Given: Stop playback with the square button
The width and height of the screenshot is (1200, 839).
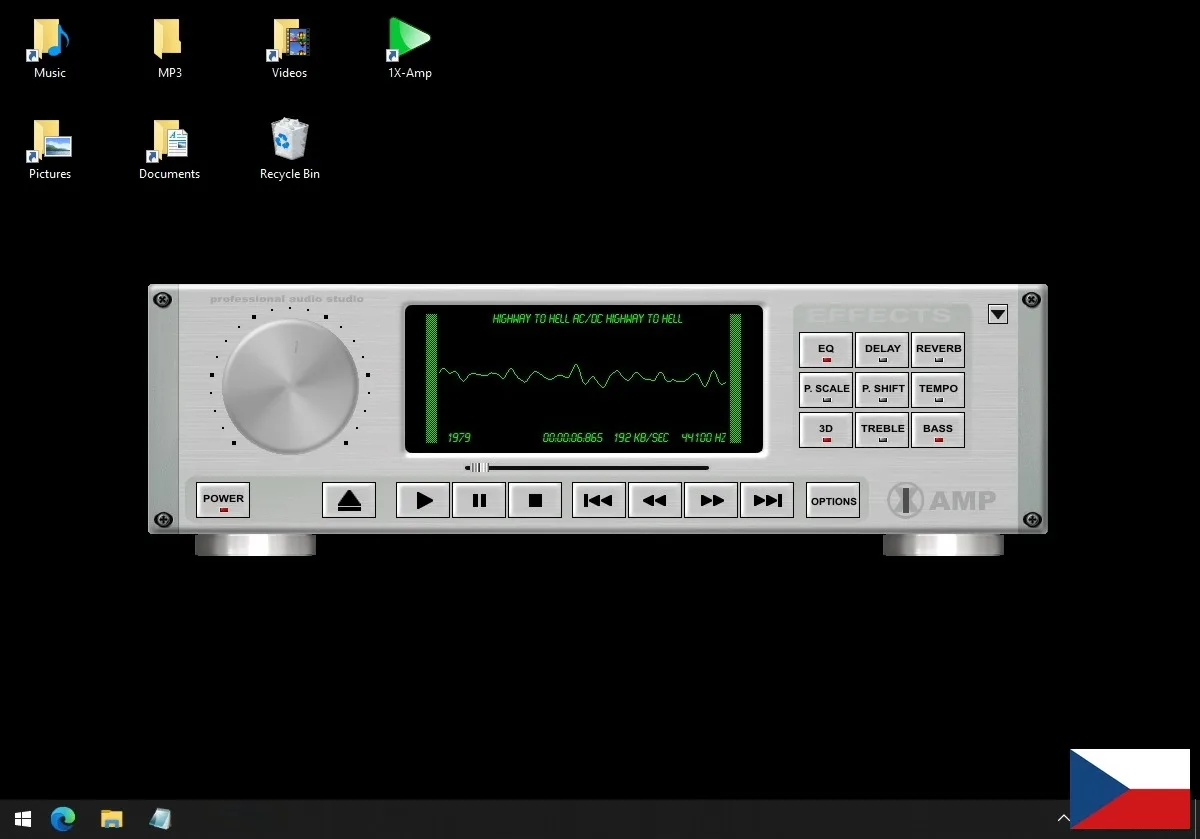Looking at the screenshot, I should 535,500.
